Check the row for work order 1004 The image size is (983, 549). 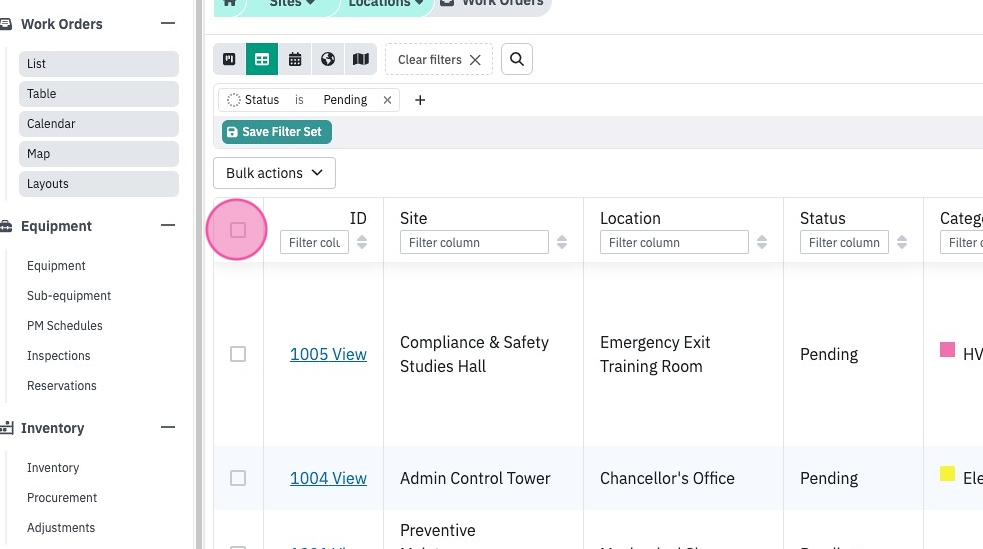pos(238,478)
